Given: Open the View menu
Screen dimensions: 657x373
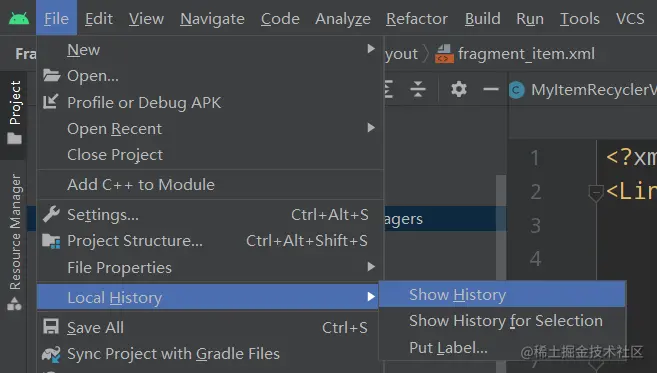Looking at the screenshot, I should (146, 18).
